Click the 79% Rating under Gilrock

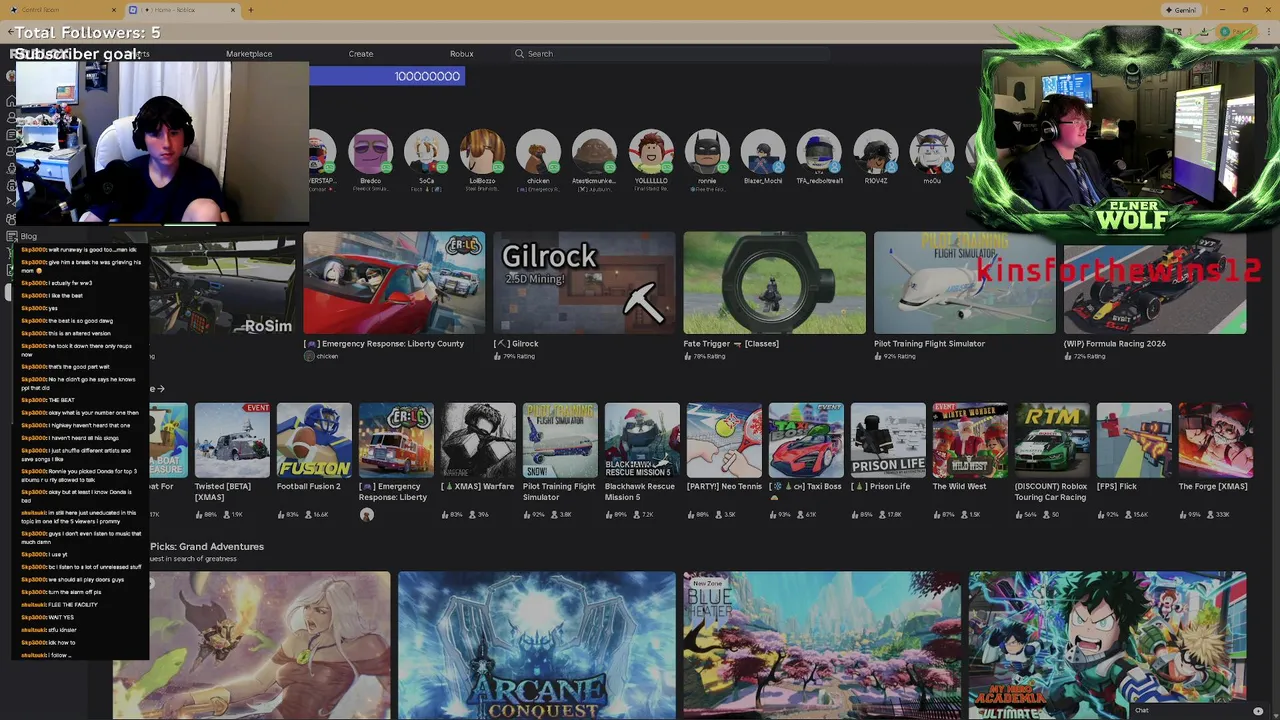tap(519, 357)
